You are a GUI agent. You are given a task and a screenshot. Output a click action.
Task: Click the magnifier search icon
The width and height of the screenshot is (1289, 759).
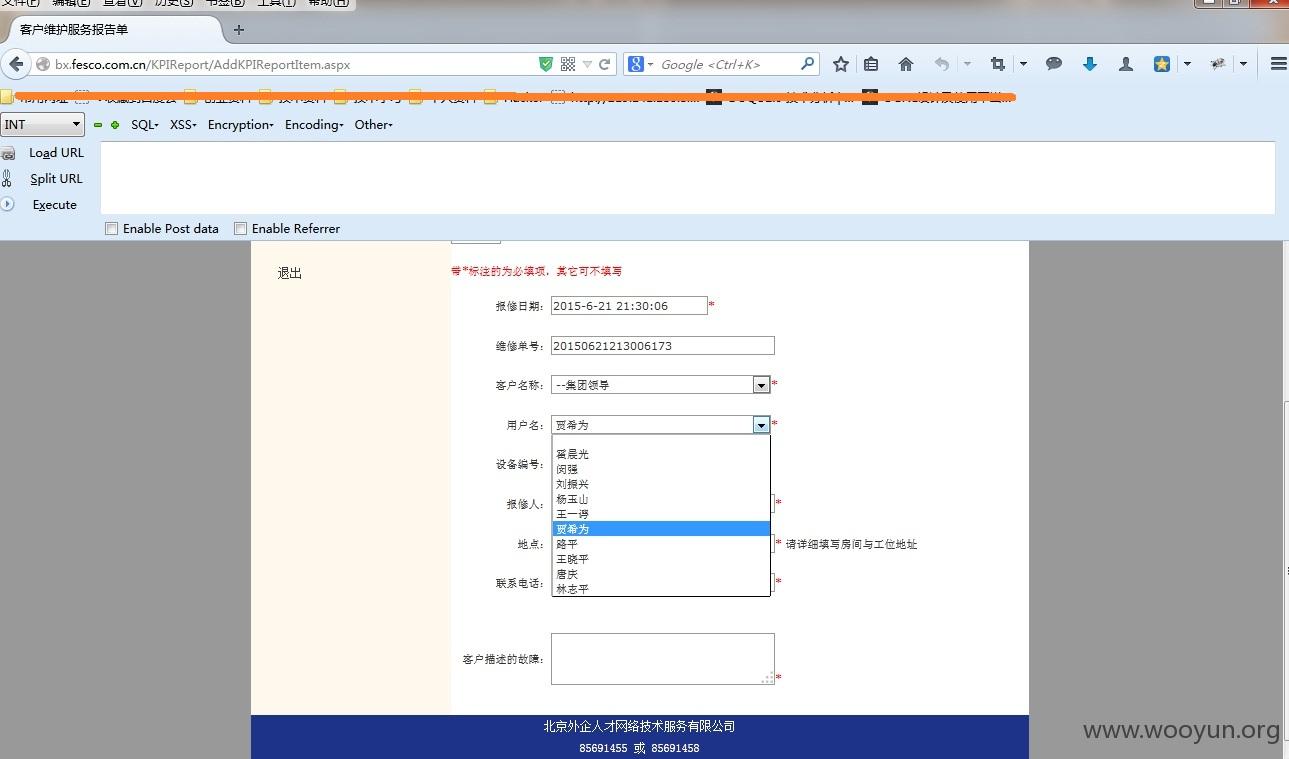[x=807, y=64]
